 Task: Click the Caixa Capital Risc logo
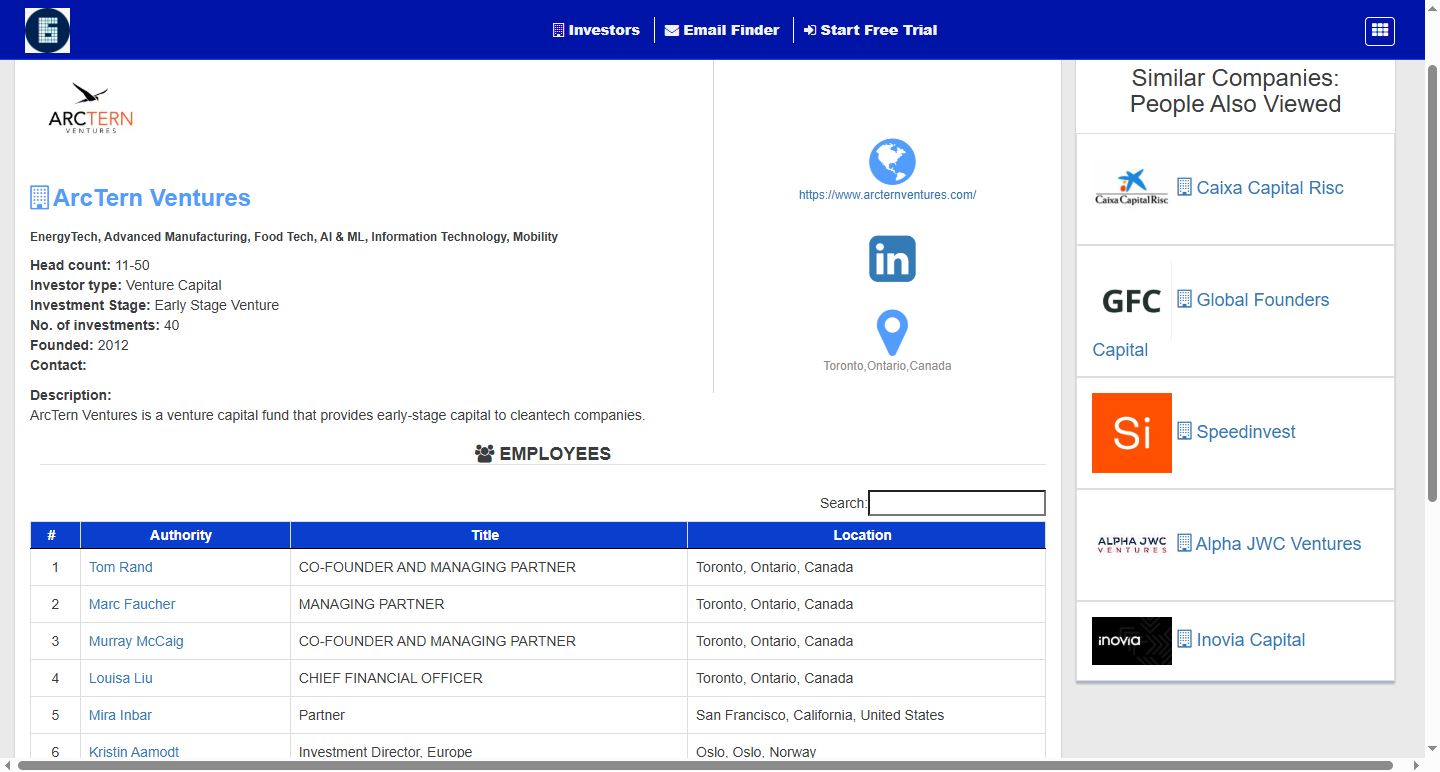1132,188
